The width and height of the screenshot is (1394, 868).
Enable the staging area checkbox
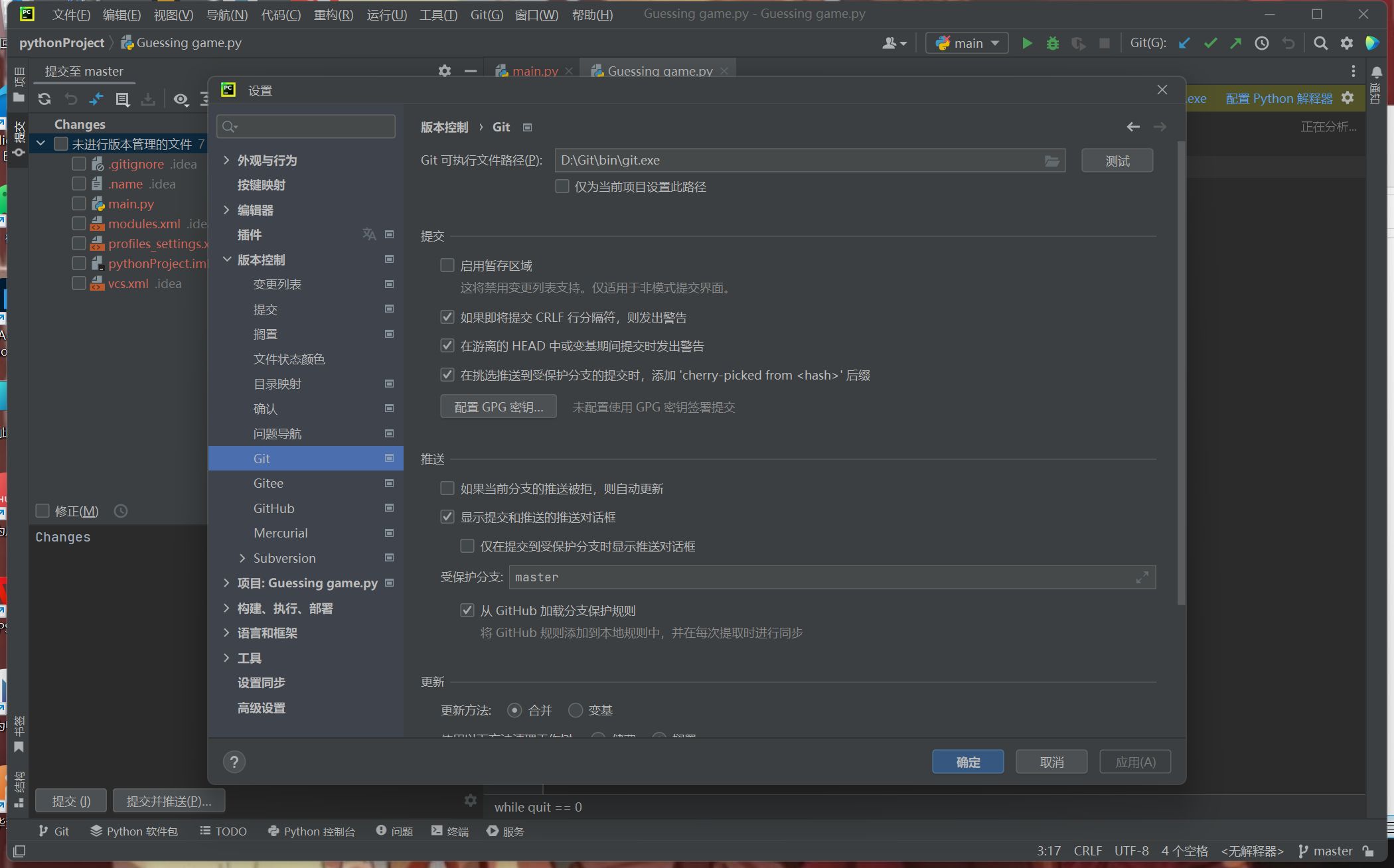(447, 265)
